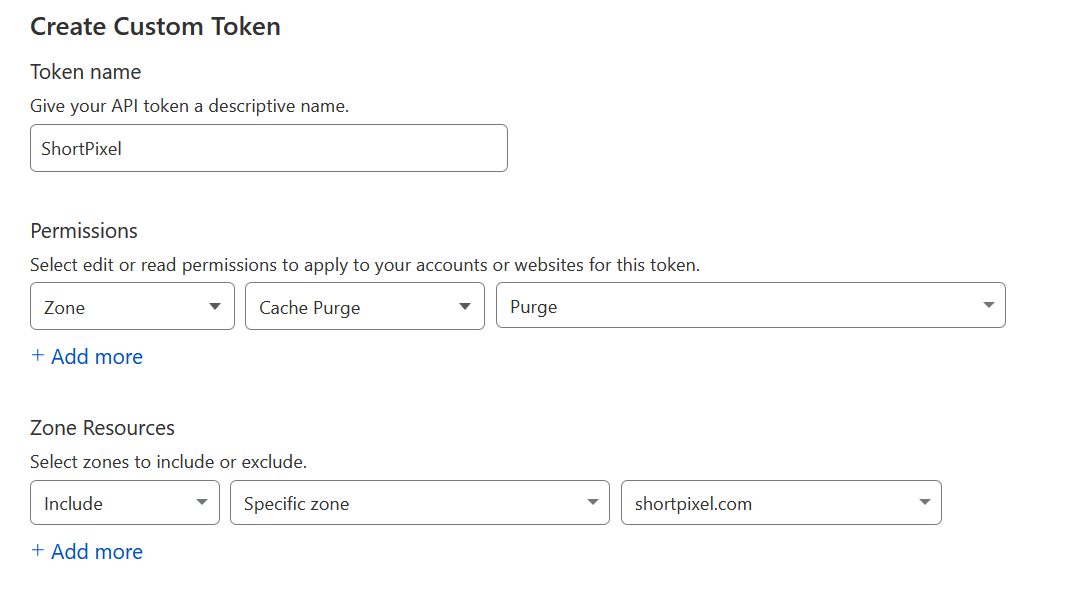Click the arrow on the Include dropdown
1065x596 pixels.
click(x=201, y=503)
